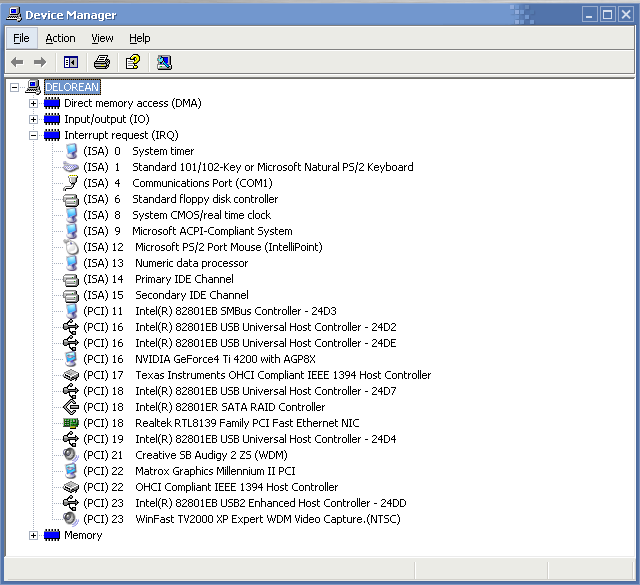Screen dimensions: 640x585
Task: Click the Interrupt request chip icon
Action: coord(52,135)
